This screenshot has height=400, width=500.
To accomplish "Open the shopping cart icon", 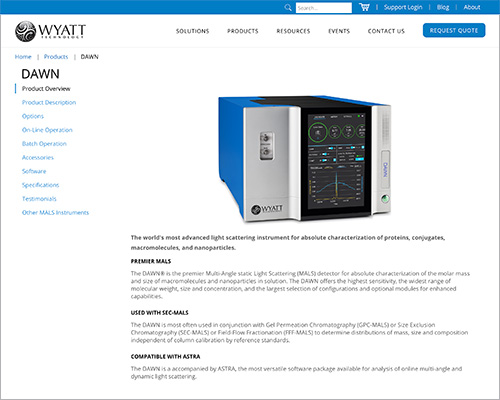I will [364, 7].
